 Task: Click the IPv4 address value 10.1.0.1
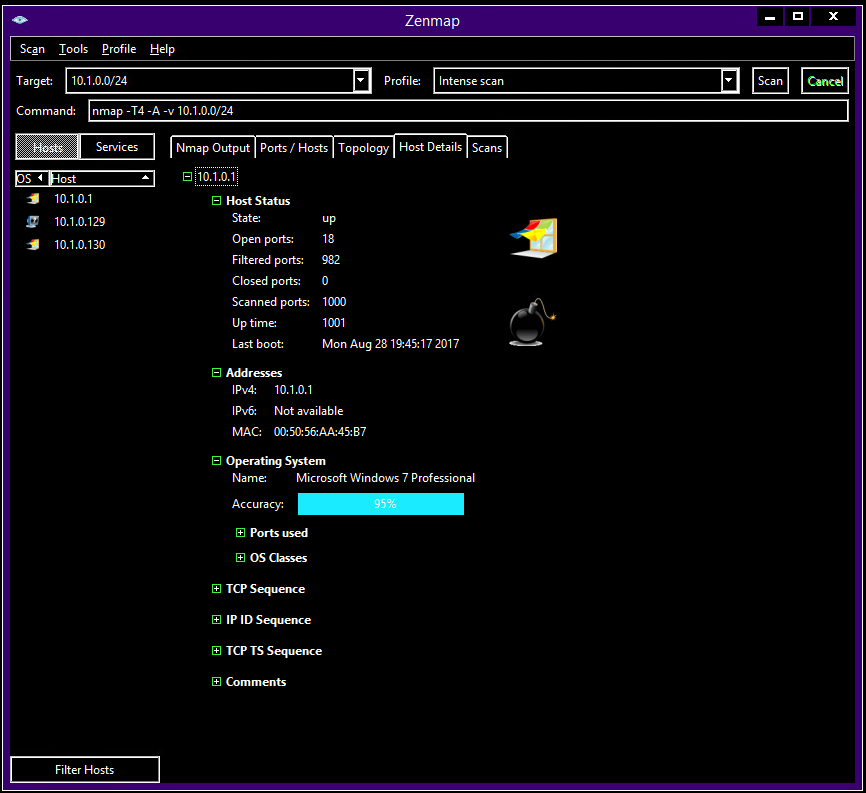[x=293, y=390]
